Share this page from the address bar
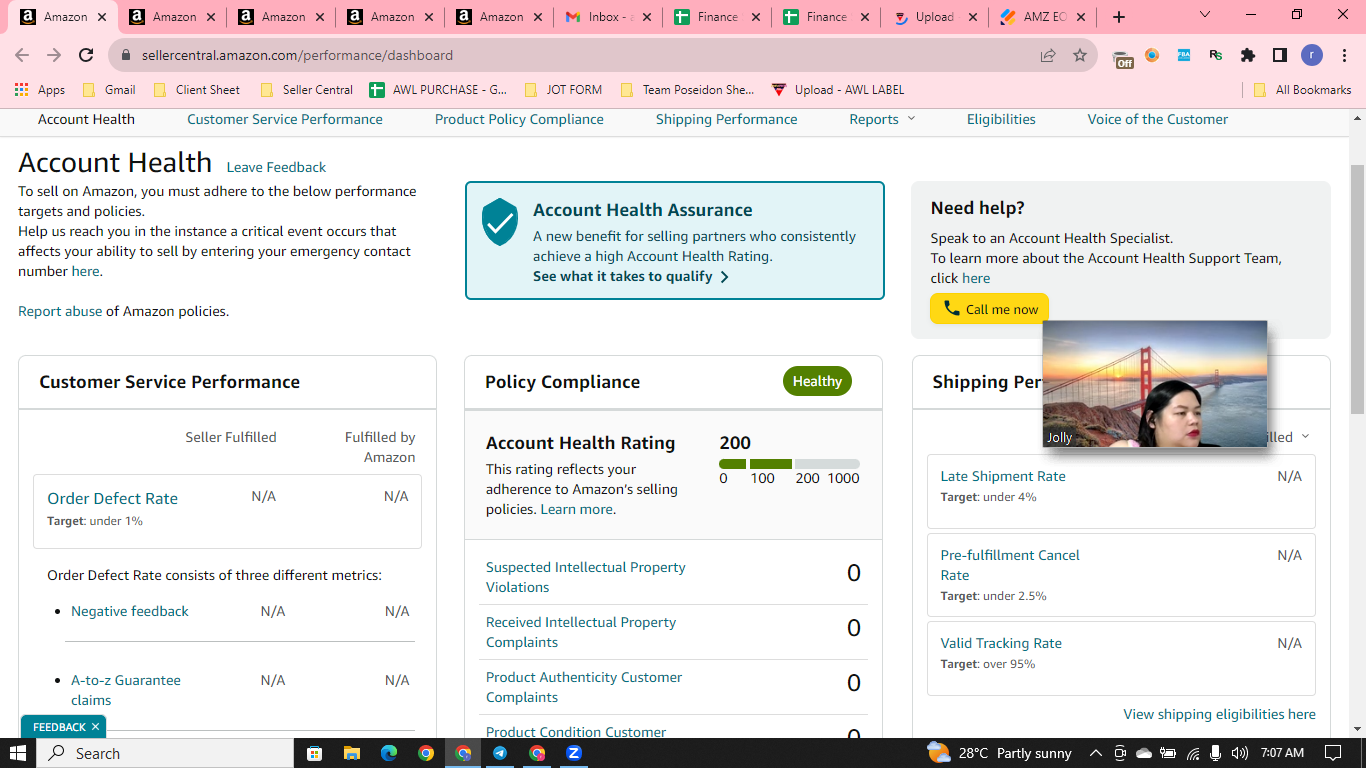 tap(1048, 55)
